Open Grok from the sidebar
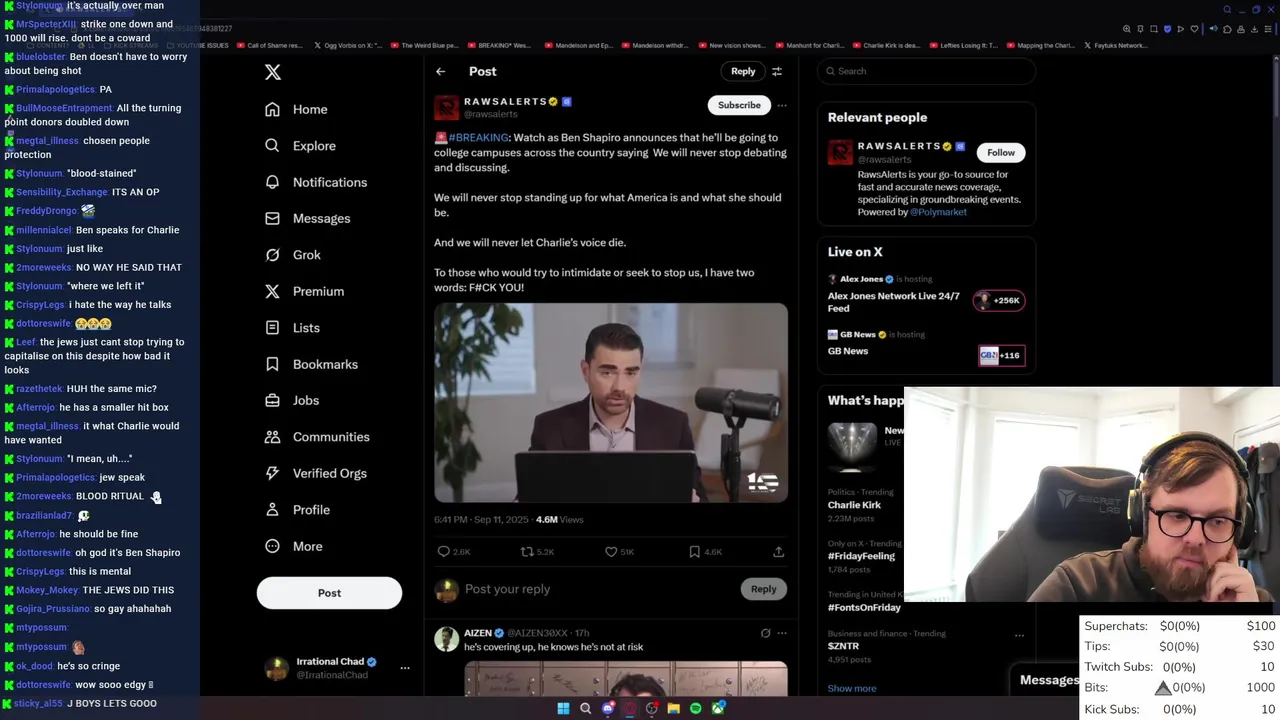1280x720 pixels. [293, 255]
